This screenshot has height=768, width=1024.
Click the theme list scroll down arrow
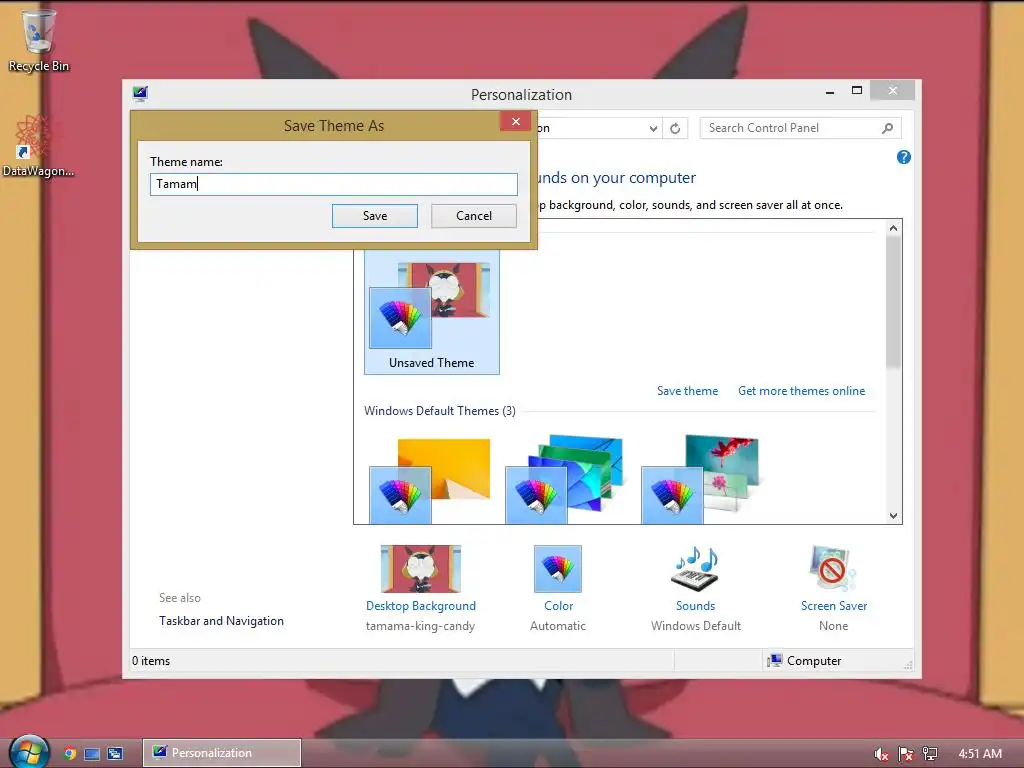[x=893, y=516]
